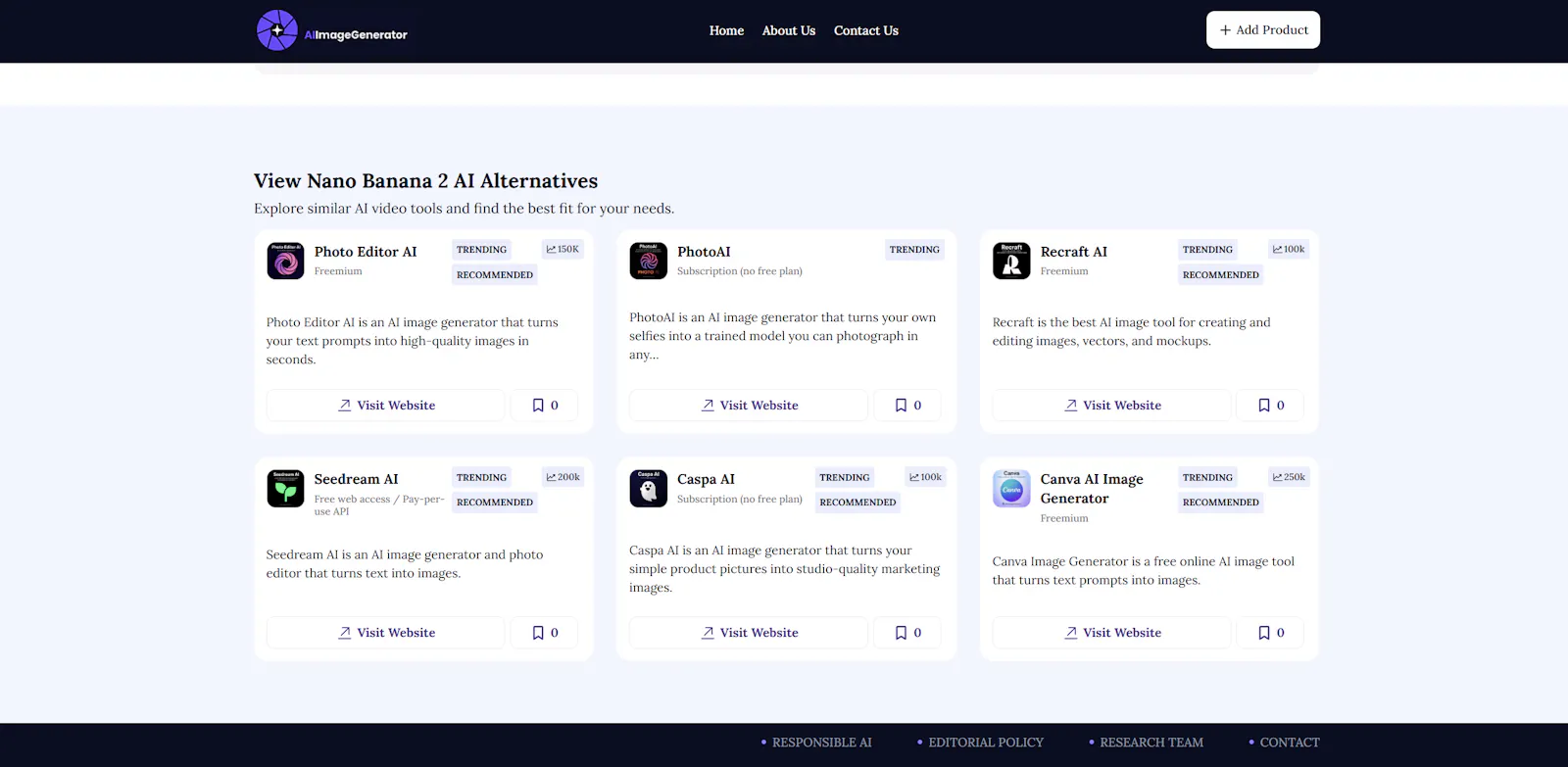Viewport: 1568px width, 767px height.
Task: Click Caspa AI's RECOMMENDED tag
Action: point(857,503)
